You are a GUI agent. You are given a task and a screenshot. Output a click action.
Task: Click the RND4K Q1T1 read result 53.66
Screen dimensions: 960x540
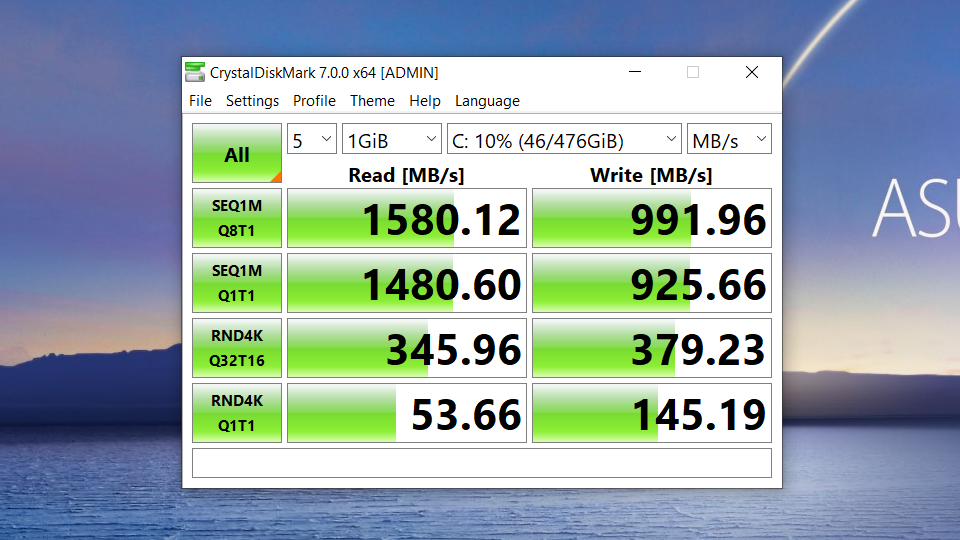[407, 413]
